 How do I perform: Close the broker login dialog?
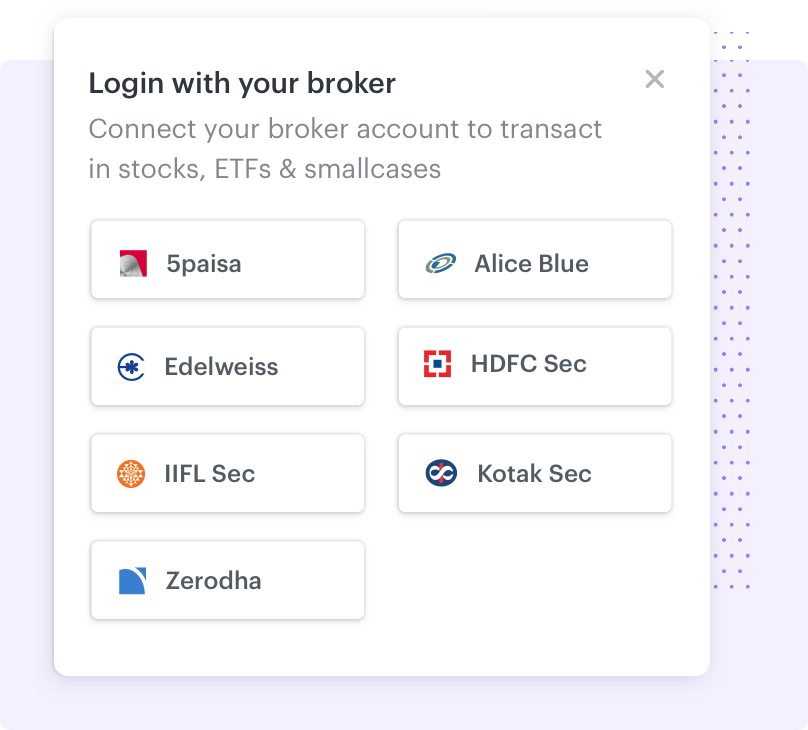655,79
